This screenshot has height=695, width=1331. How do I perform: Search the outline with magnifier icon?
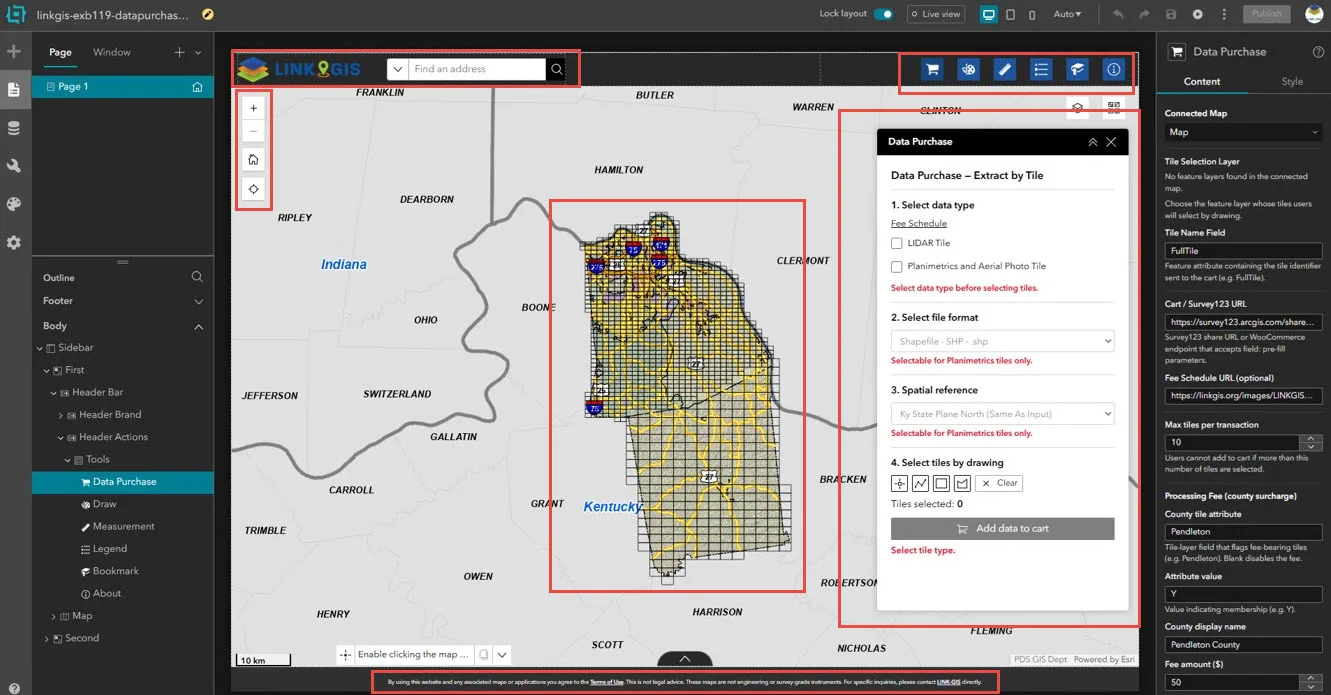(197, 277)
